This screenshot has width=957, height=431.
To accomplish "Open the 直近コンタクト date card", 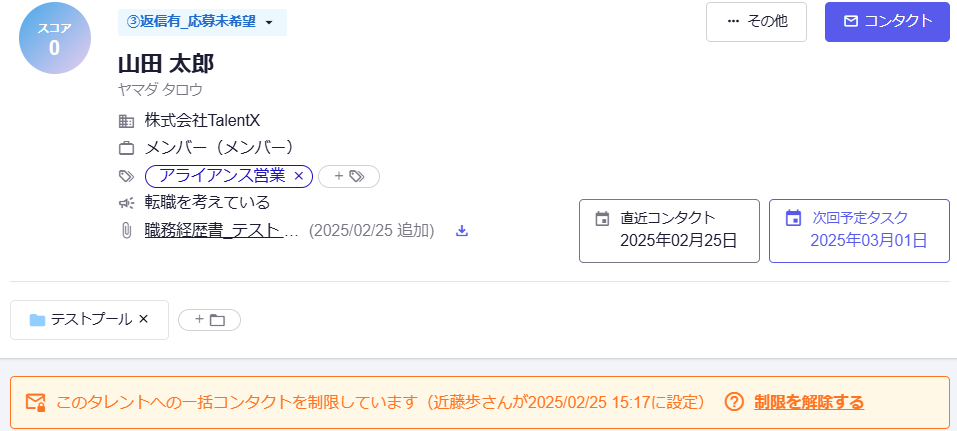I will coord(669,231).
